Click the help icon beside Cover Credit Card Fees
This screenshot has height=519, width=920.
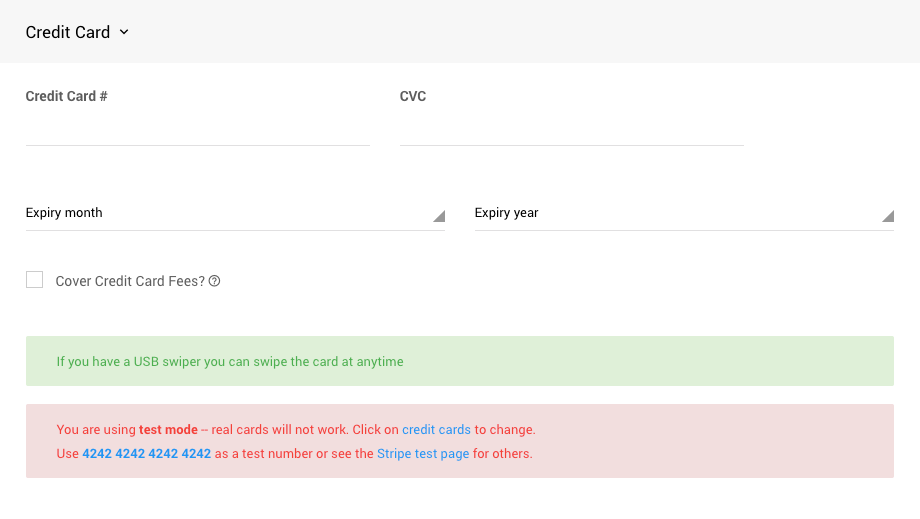tap(214, 281)
